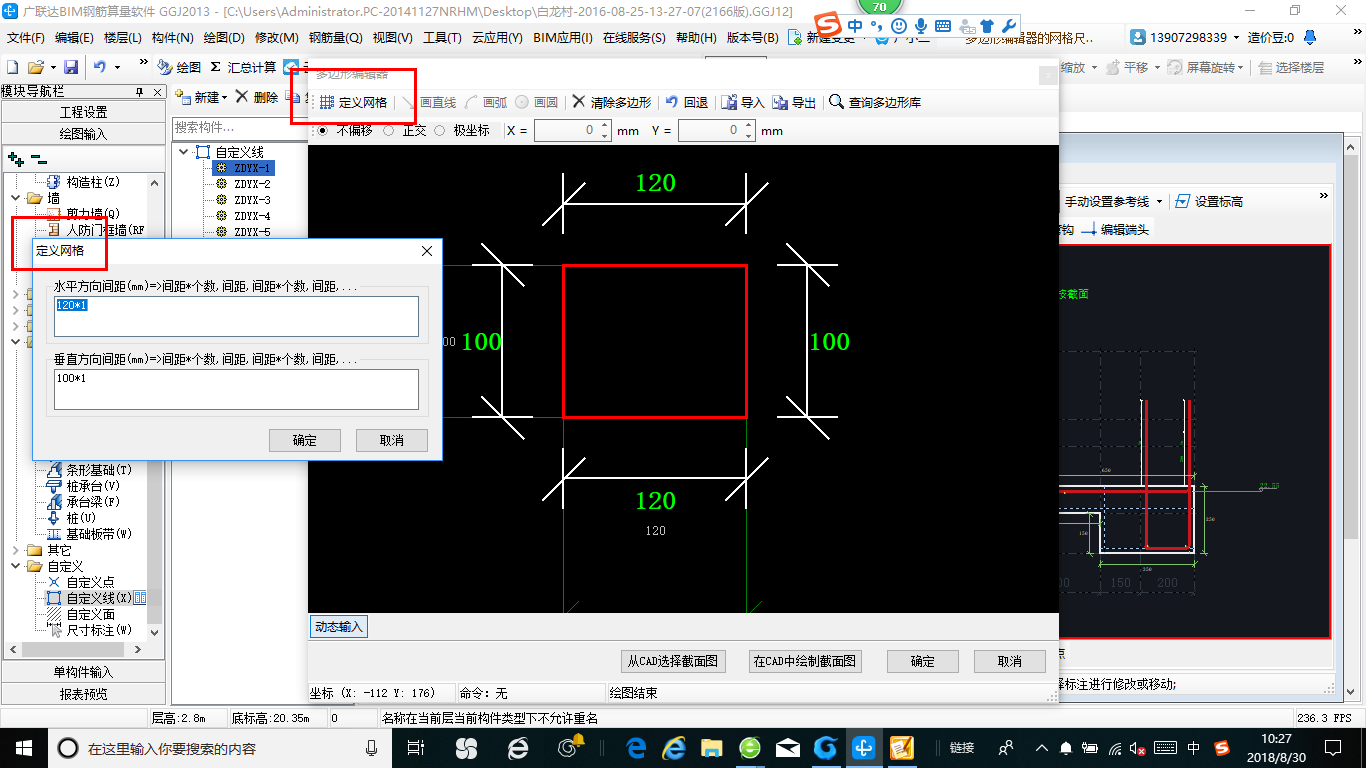Image resolution: width=1366 pixels, height=768 pixels.
Task: Select ZDYX-3 in the component list
Action: coord(252,200)
